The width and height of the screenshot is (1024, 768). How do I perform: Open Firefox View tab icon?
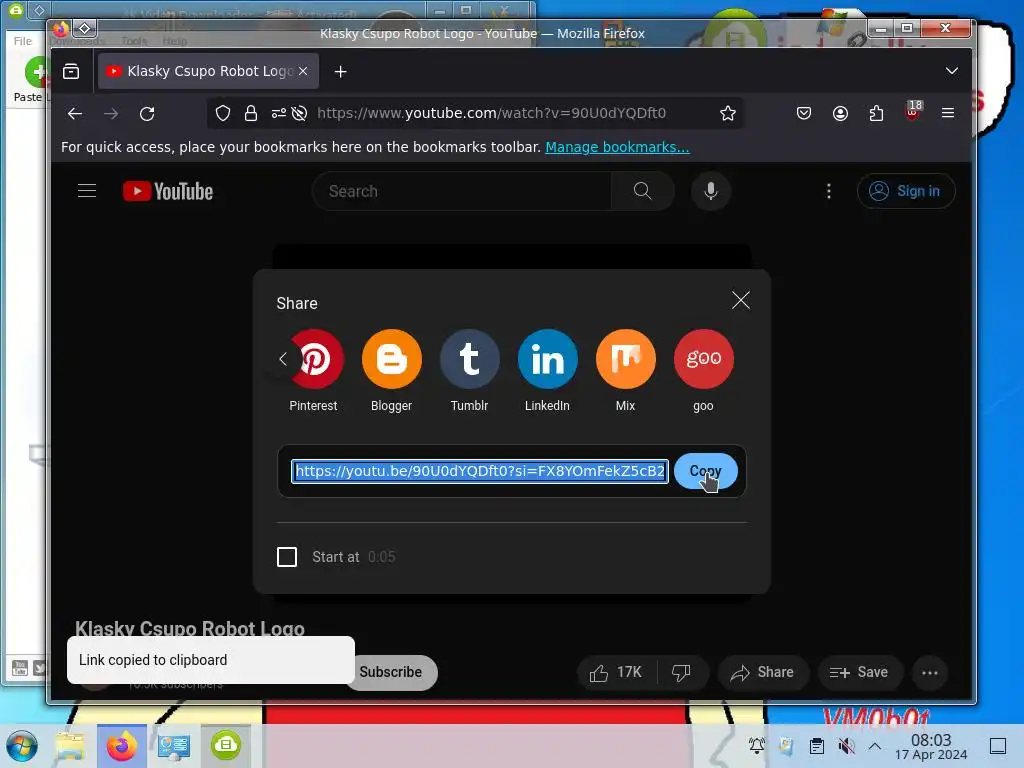[x=71, y=71]
